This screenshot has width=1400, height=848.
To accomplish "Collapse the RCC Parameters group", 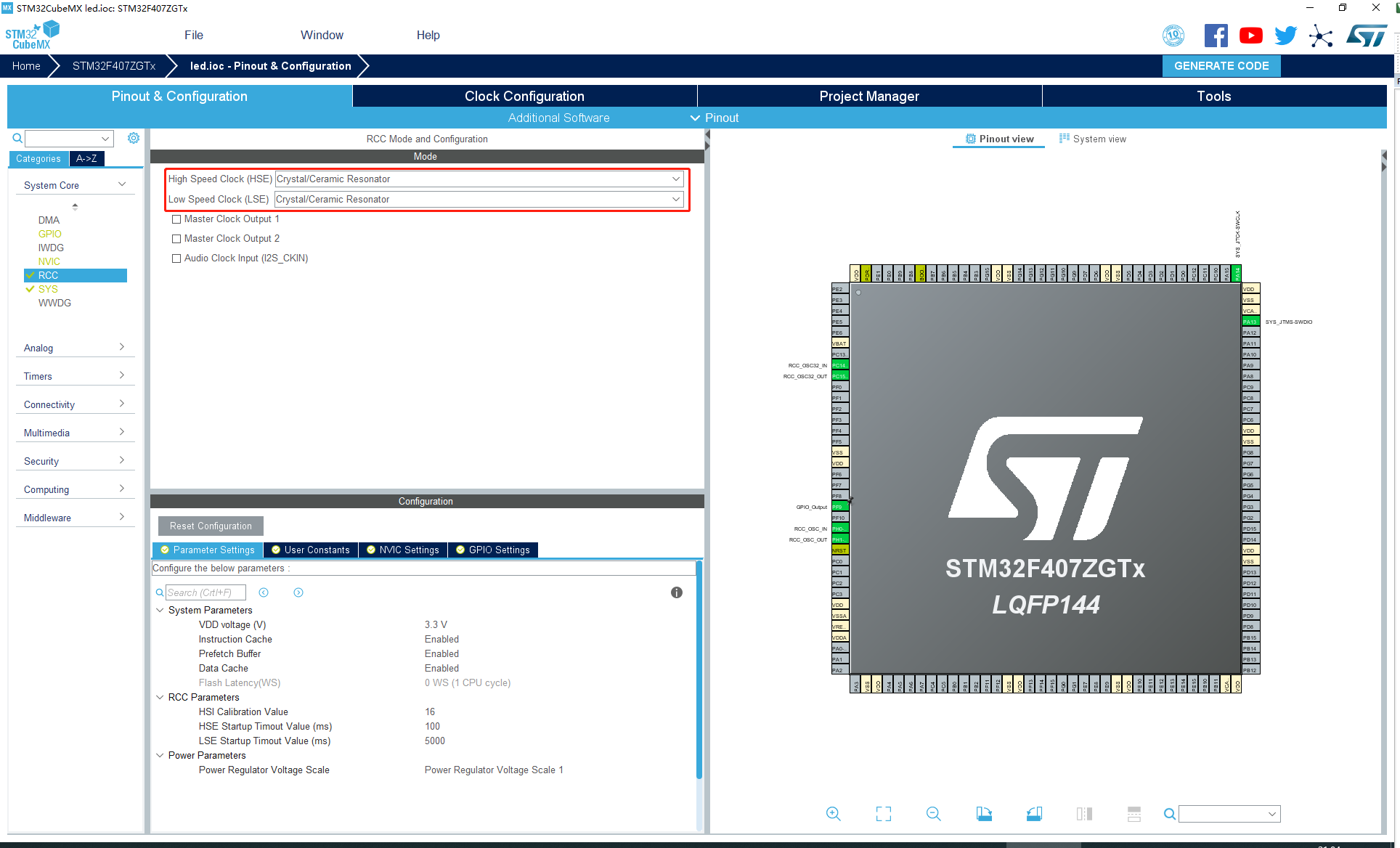I will pyautogui.click(x=160, y=697).
